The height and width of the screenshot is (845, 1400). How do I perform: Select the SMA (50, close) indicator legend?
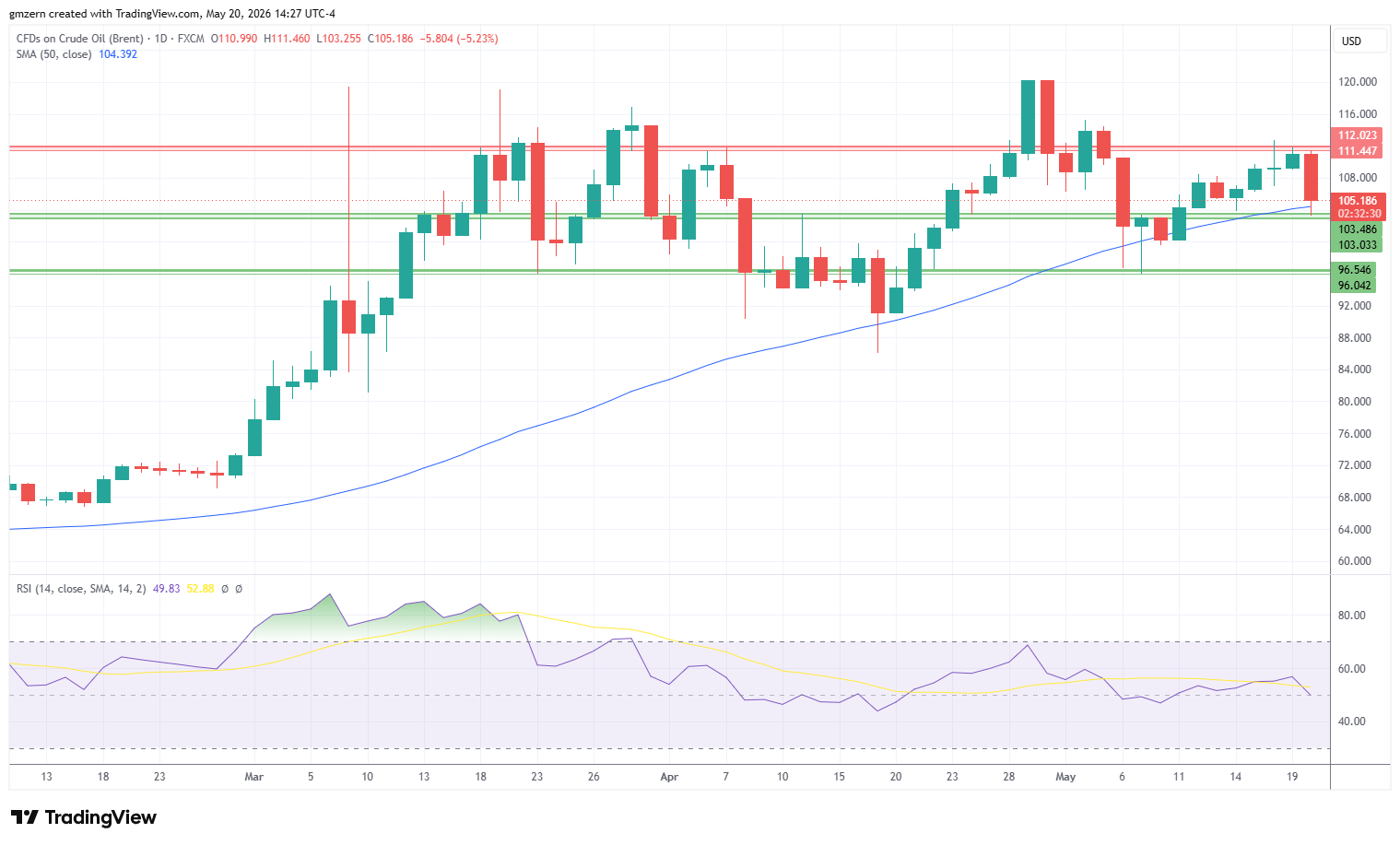[x=53, y=54]
